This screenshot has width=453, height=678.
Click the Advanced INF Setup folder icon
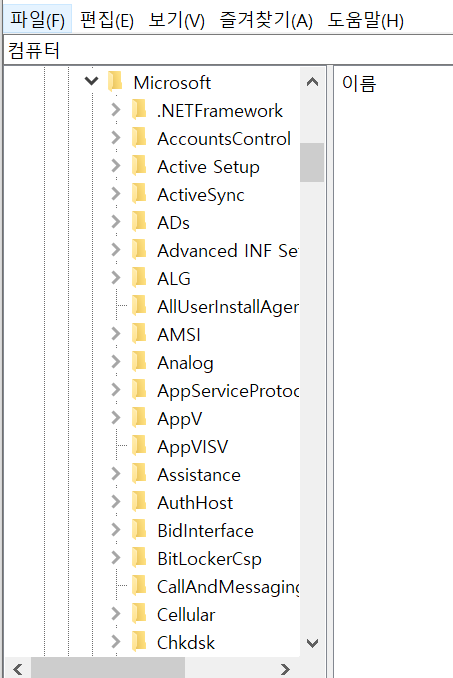click(139, 249)
